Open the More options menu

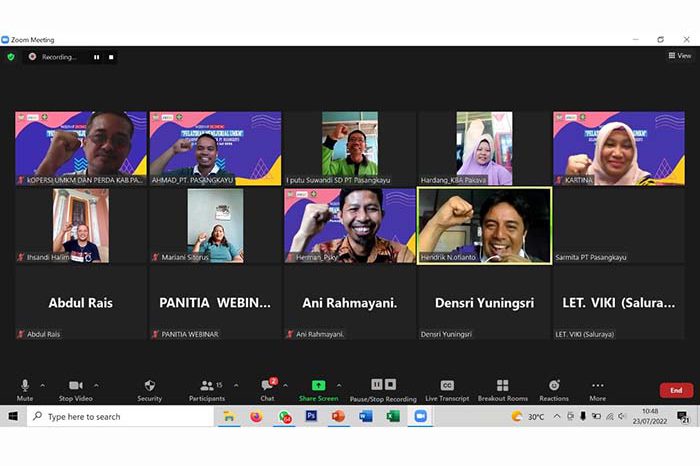tap(597, 389)
